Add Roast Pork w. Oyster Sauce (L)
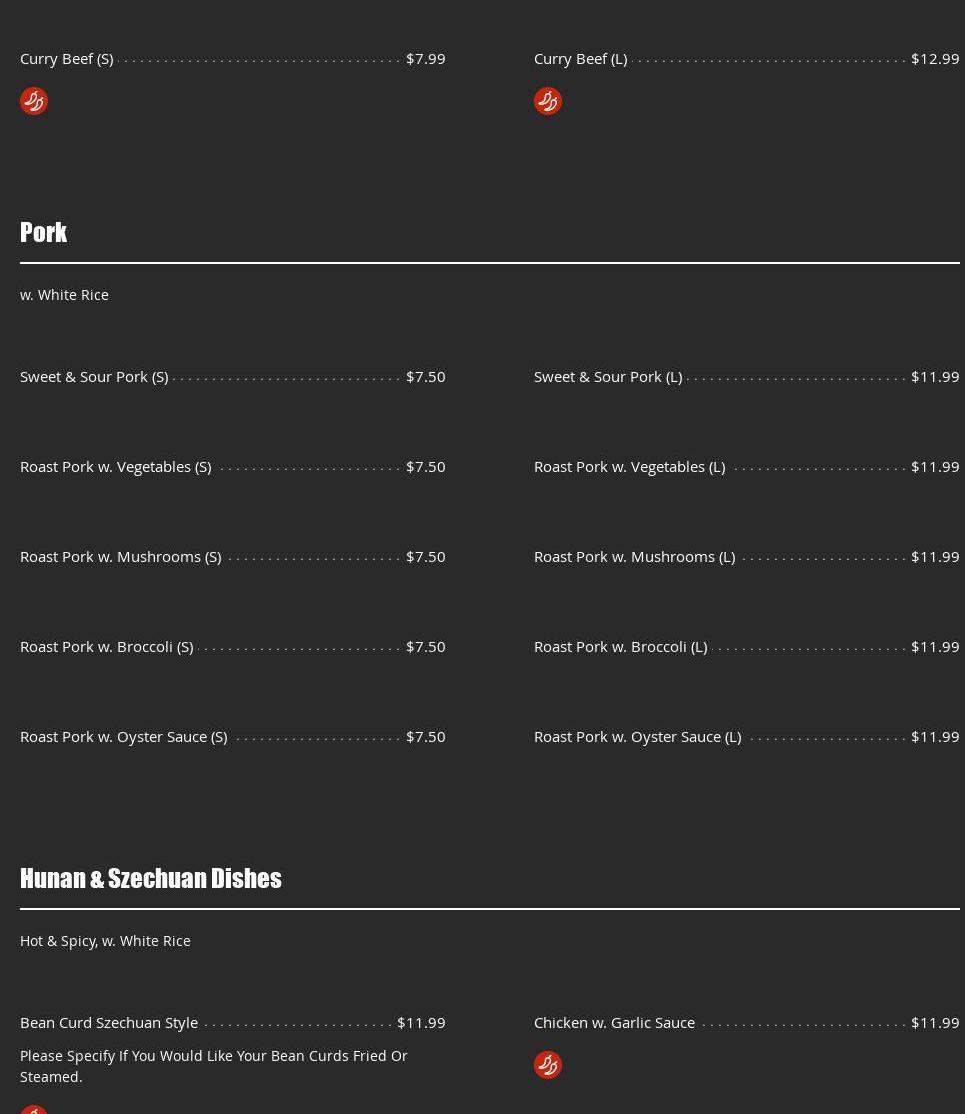Viewport: 965px width, 1114px height. (x=638, y=736)
